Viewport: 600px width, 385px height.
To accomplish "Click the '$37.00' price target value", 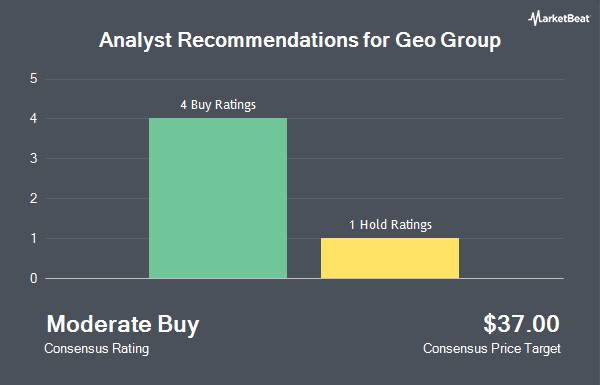I will 521,324.
